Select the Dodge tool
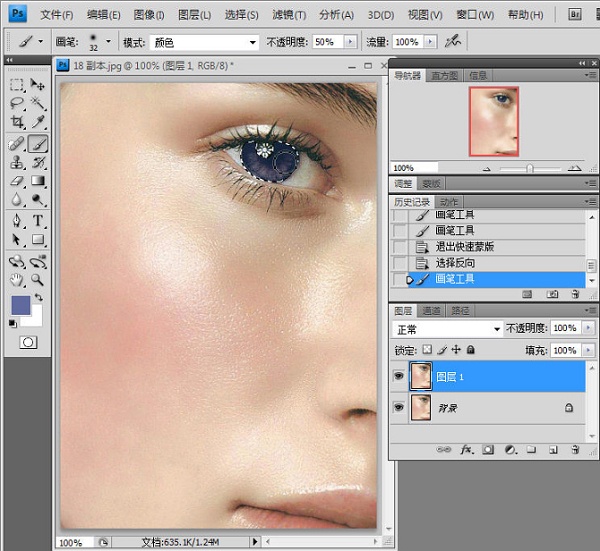This screenshot has height=551, width=600. [x=38, y=199]
